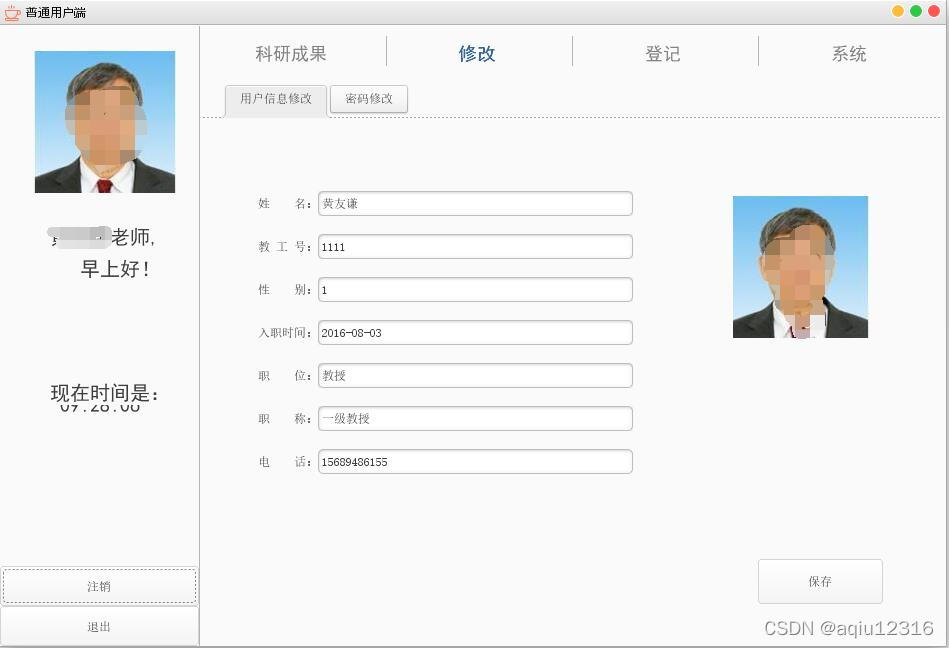Click the 电话 phone number field
The height and width of the screenshot is (648, 949).
[x=474, y=461]
